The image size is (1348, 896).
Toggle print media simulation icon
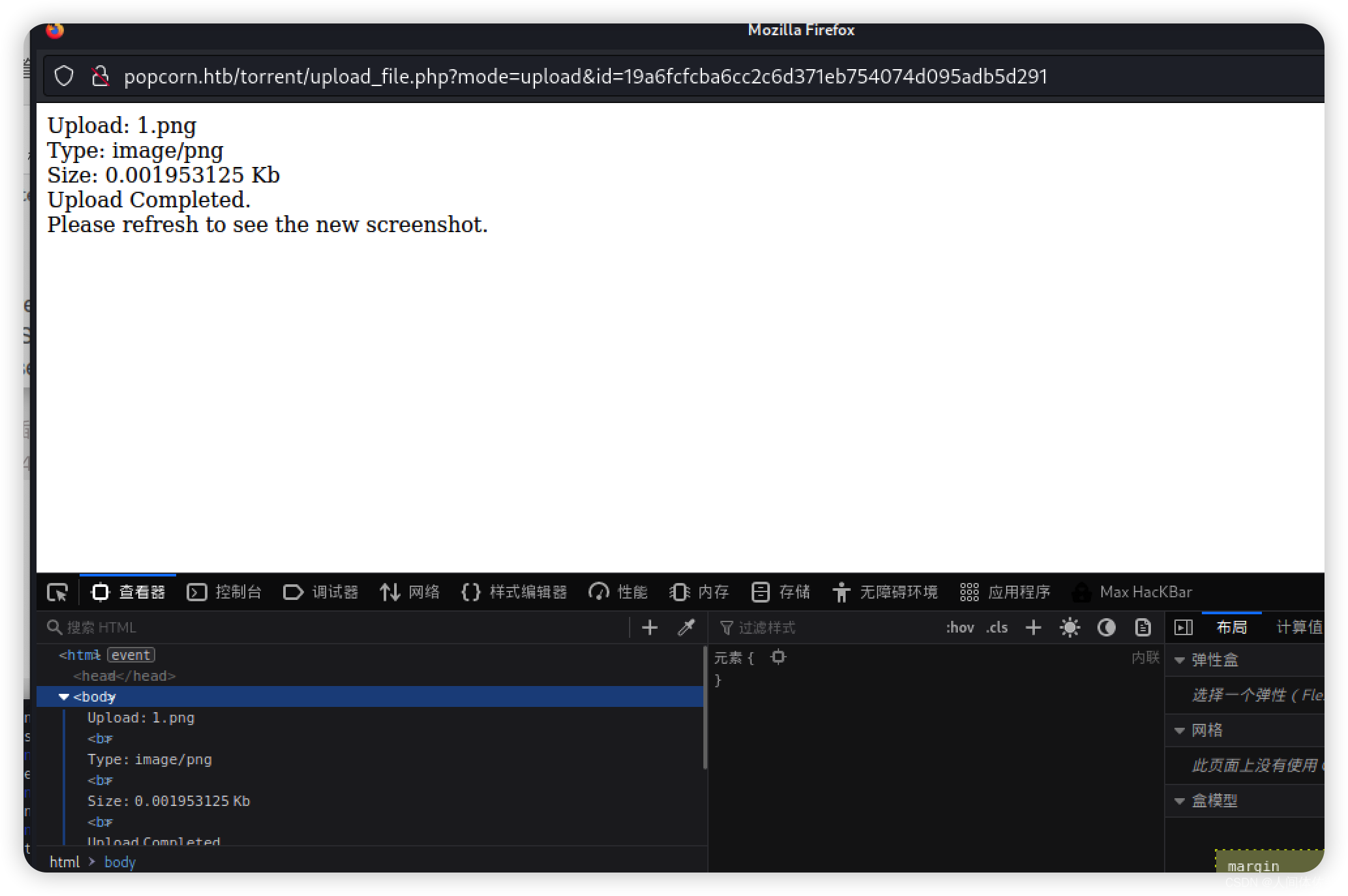(1142, 627)
